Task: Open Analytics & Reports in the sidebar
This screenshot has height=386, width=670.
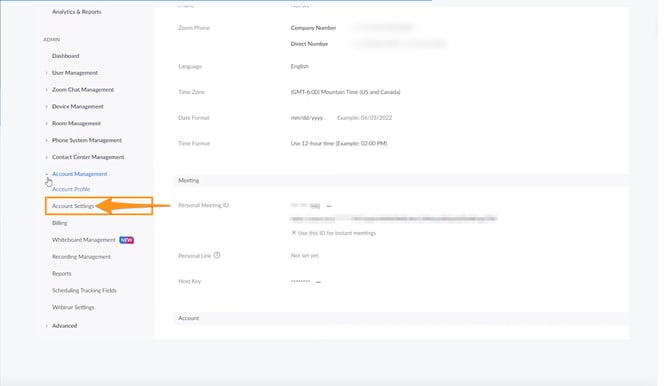Action: [x=77, y=12]
